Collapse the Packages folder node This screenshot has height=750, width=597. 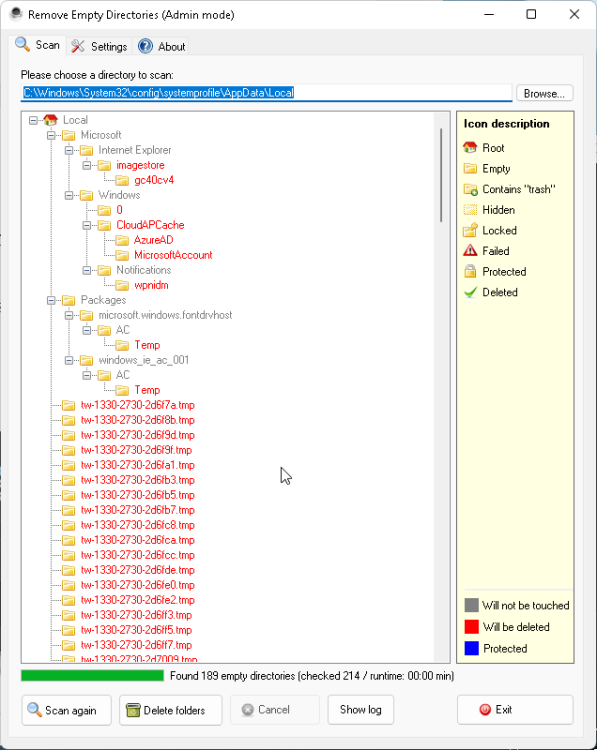click(x=51, y=300)
